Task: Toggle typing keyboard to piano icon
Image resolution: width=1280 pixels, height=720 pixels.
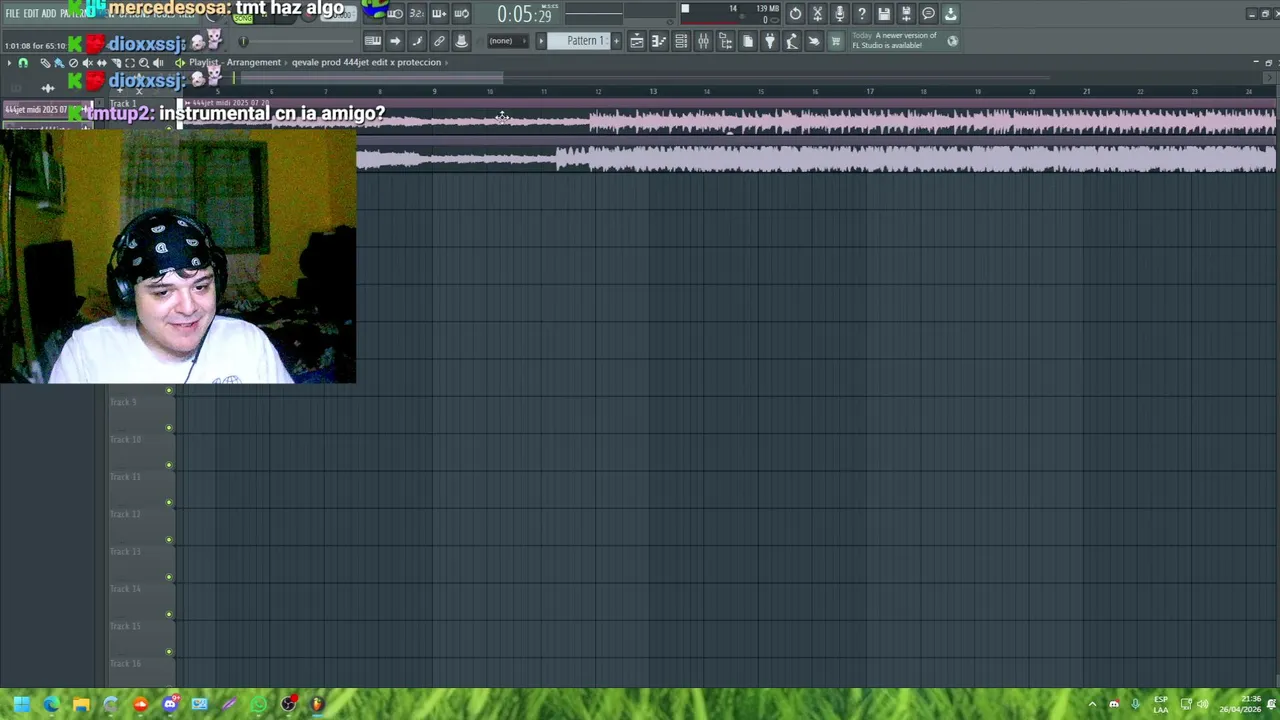Action: coord(372,41)
